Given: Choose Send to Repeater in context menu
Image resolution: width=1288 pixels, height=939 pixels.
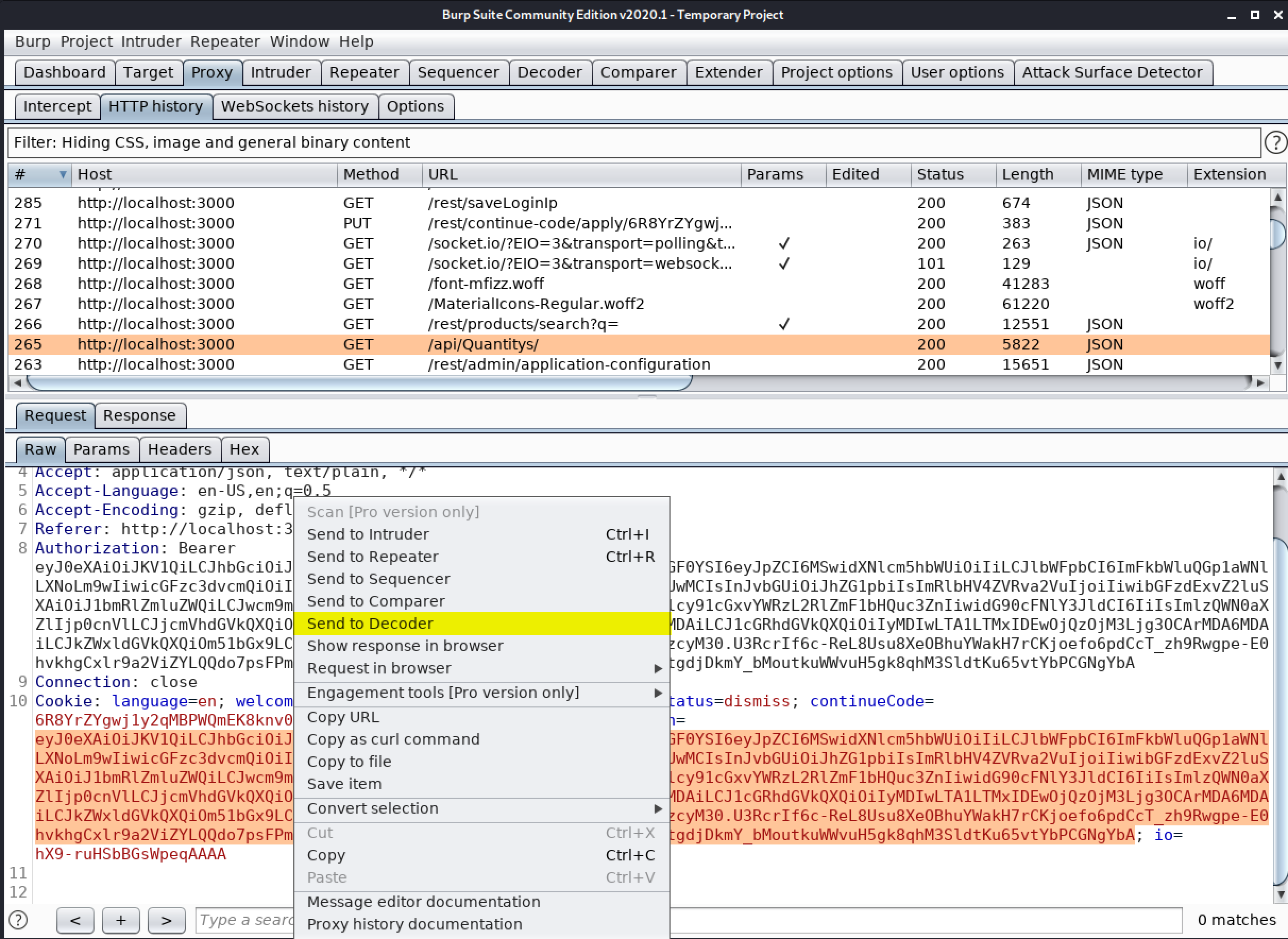Looking at the screenshot, I should 481,557.
